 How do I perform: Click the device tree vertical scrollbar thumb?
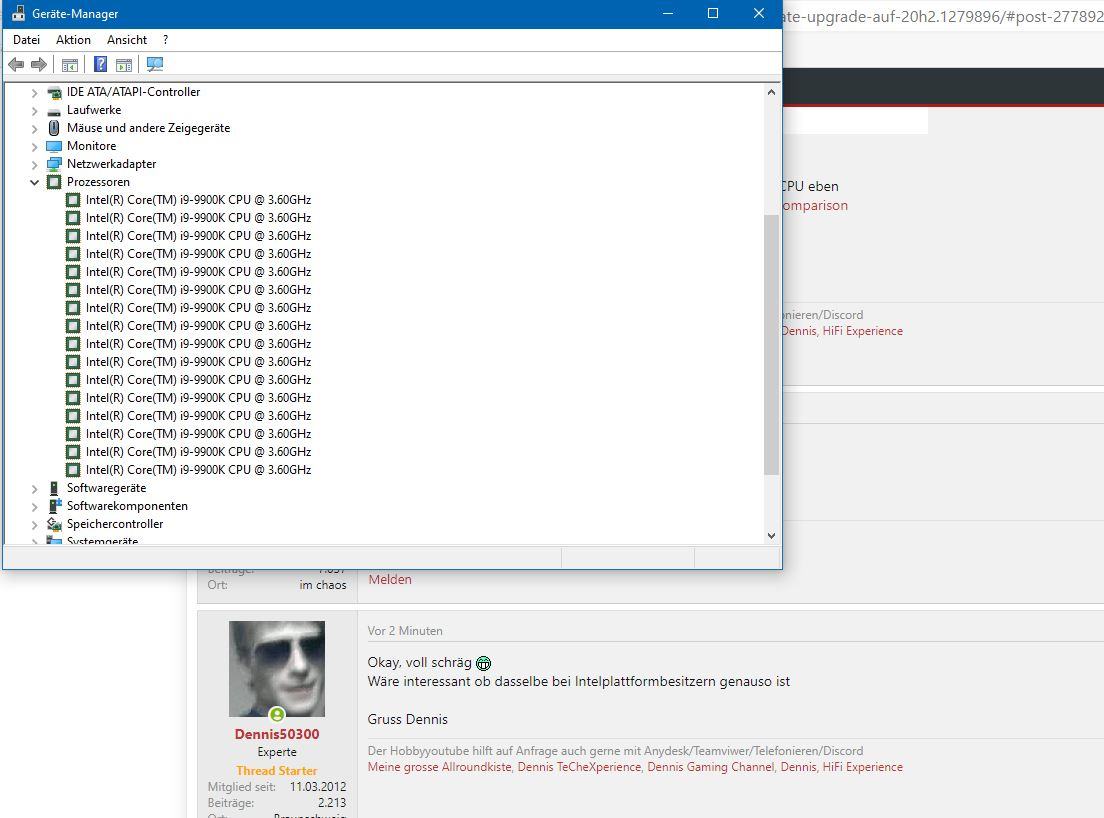click(771, 345)
